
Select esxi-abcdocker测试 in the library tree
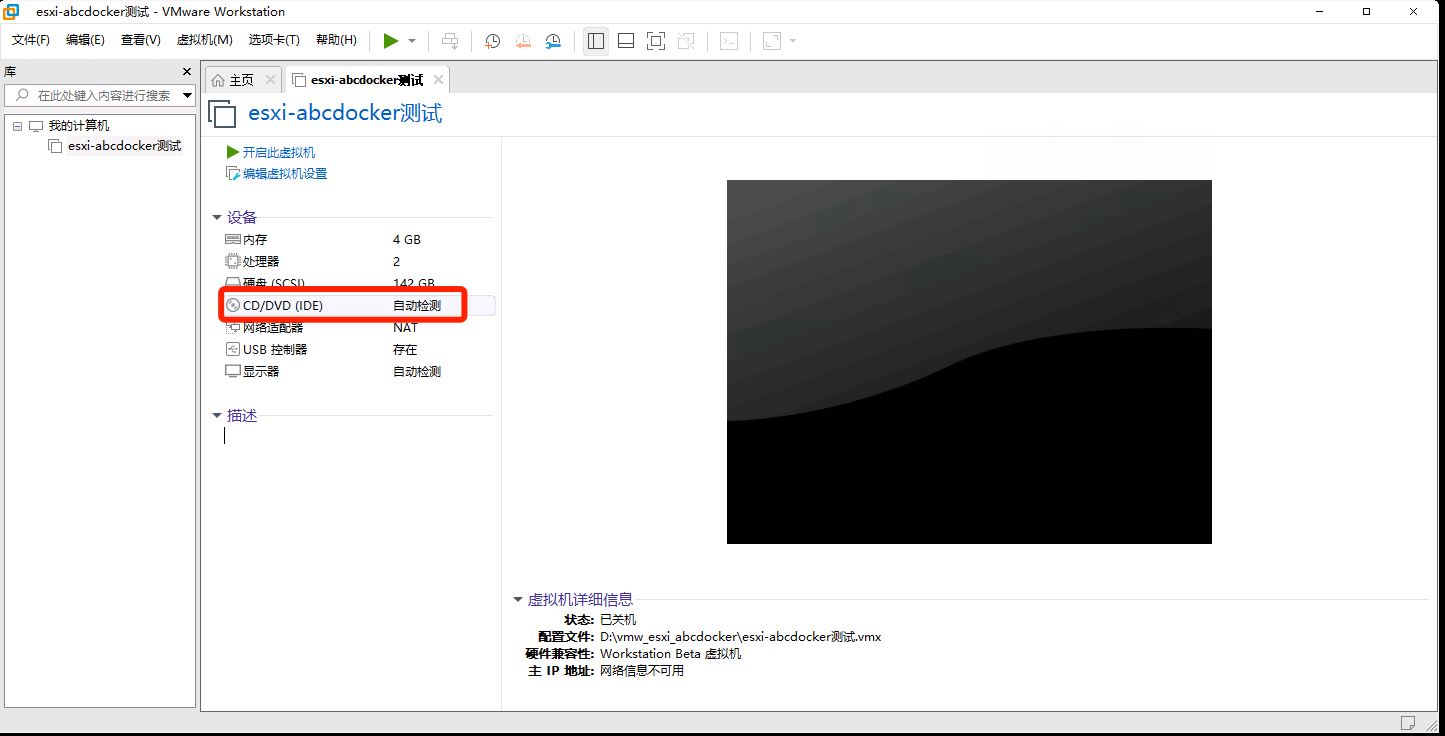coord(124,146)
